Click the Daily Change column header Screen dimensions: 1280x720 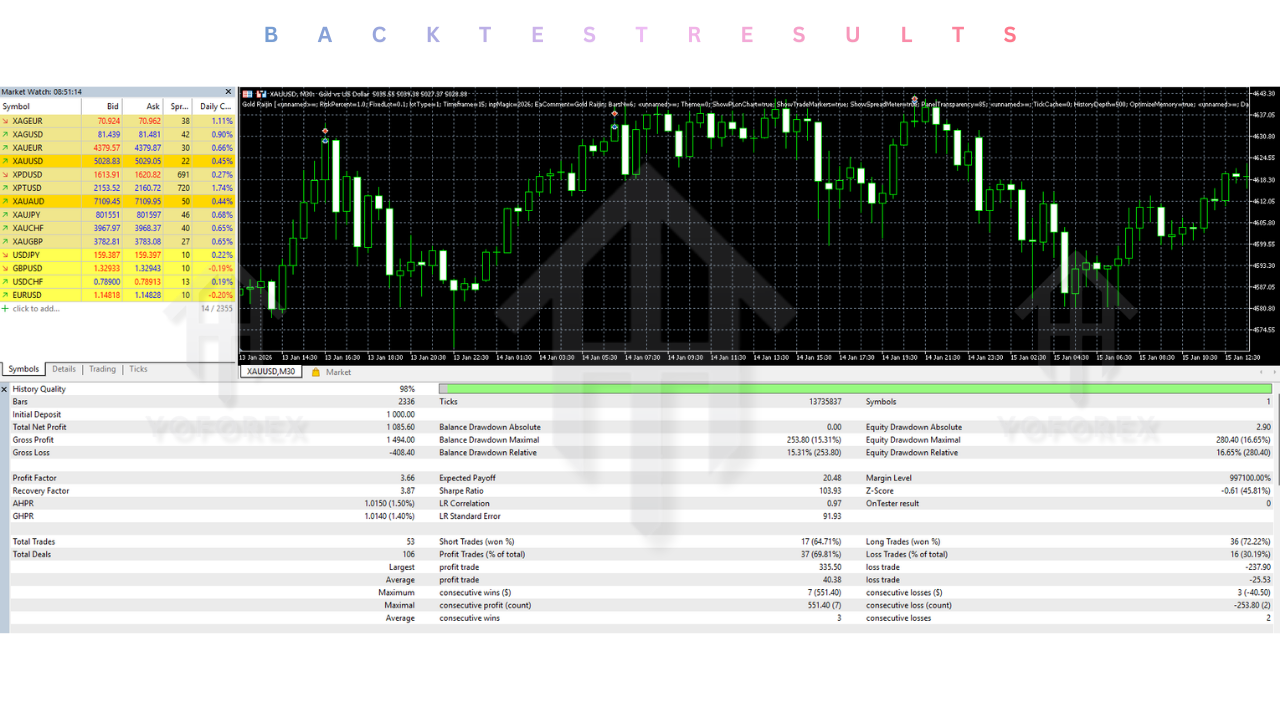pyautogui.click(x=215, y=106)
